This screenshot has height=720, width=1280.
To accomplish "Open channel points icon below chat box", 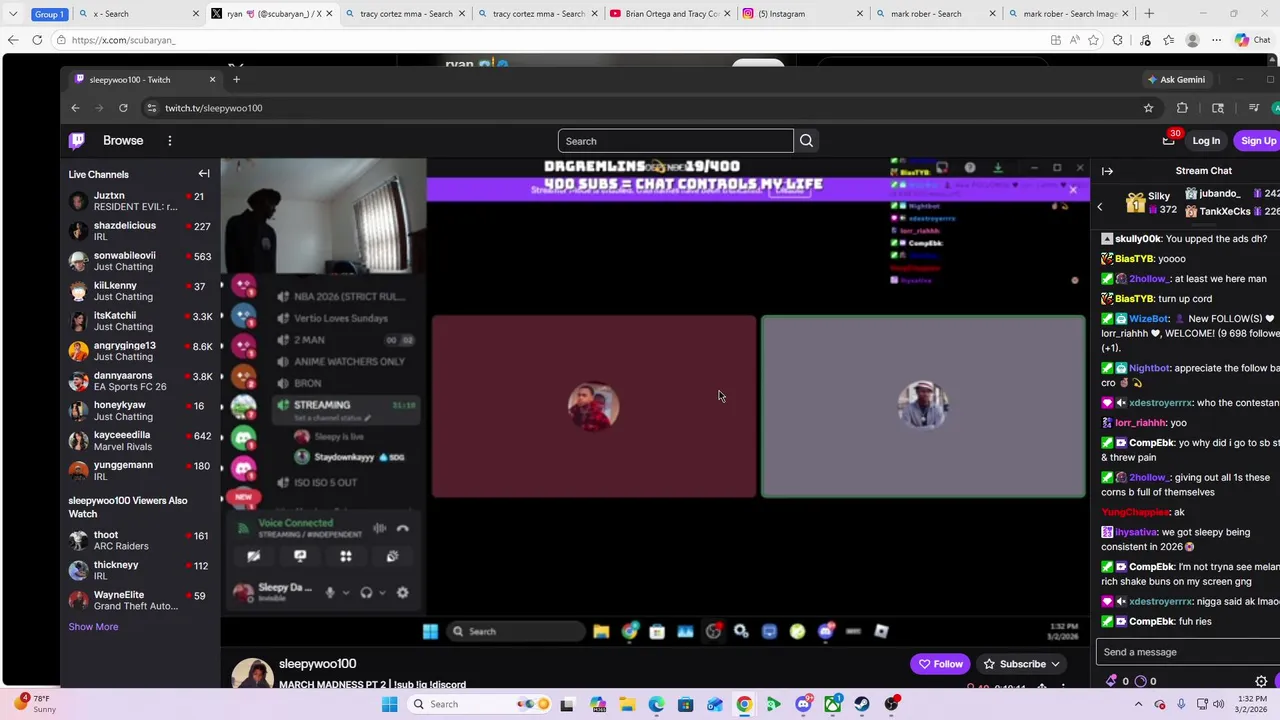I will [x=1141, y=681].
